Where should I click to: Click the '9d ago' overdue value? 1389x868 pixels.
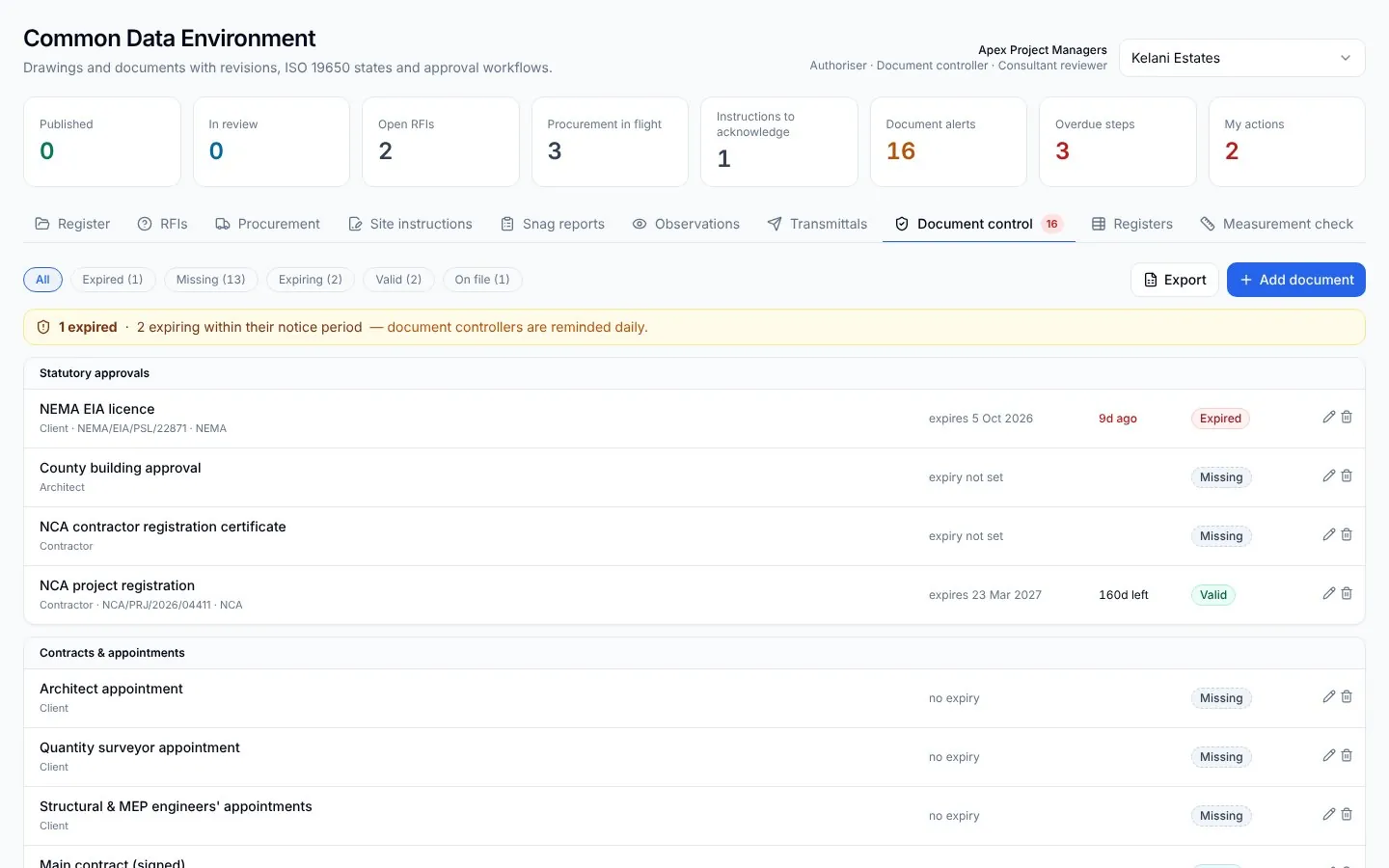tap(1118, 419)
